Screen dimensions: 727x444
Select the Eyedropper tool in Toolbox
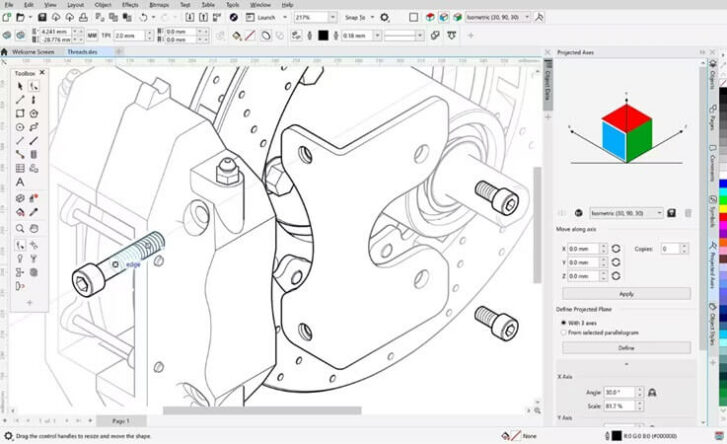(34, 212)
